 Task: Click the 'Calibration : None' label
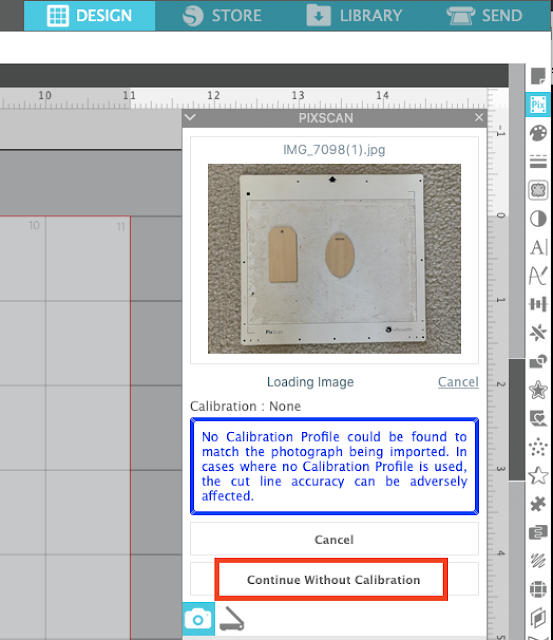pos(245,406)
